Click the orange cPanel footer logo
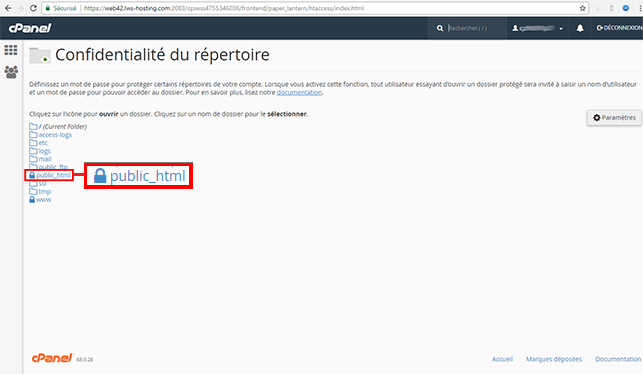643x374 pixels. (x=52, y=358)
